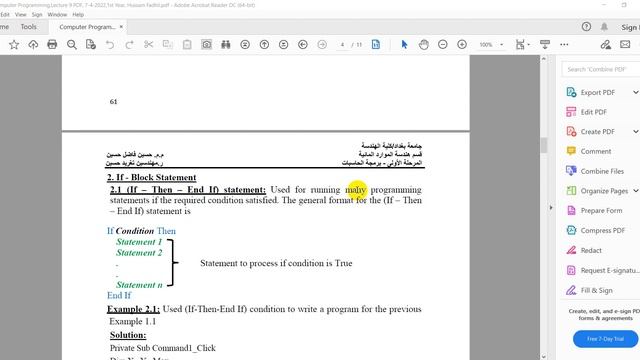This screenshot has width=640, height=360.
Task: Click the scissors cut icon
Action: coord(149,44)
